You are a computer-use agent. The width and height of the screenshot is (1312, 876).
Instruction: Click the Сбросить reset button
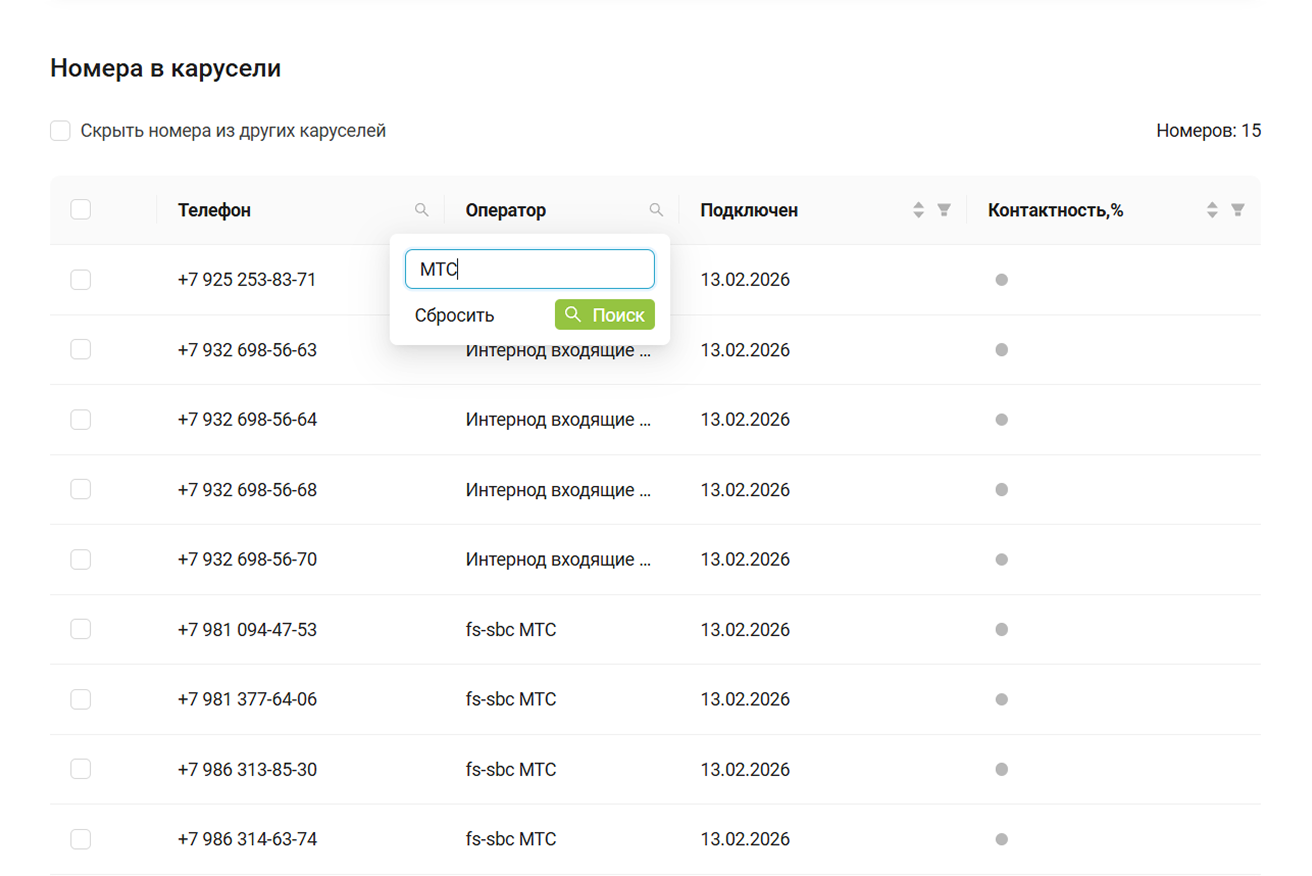[454, 315]
